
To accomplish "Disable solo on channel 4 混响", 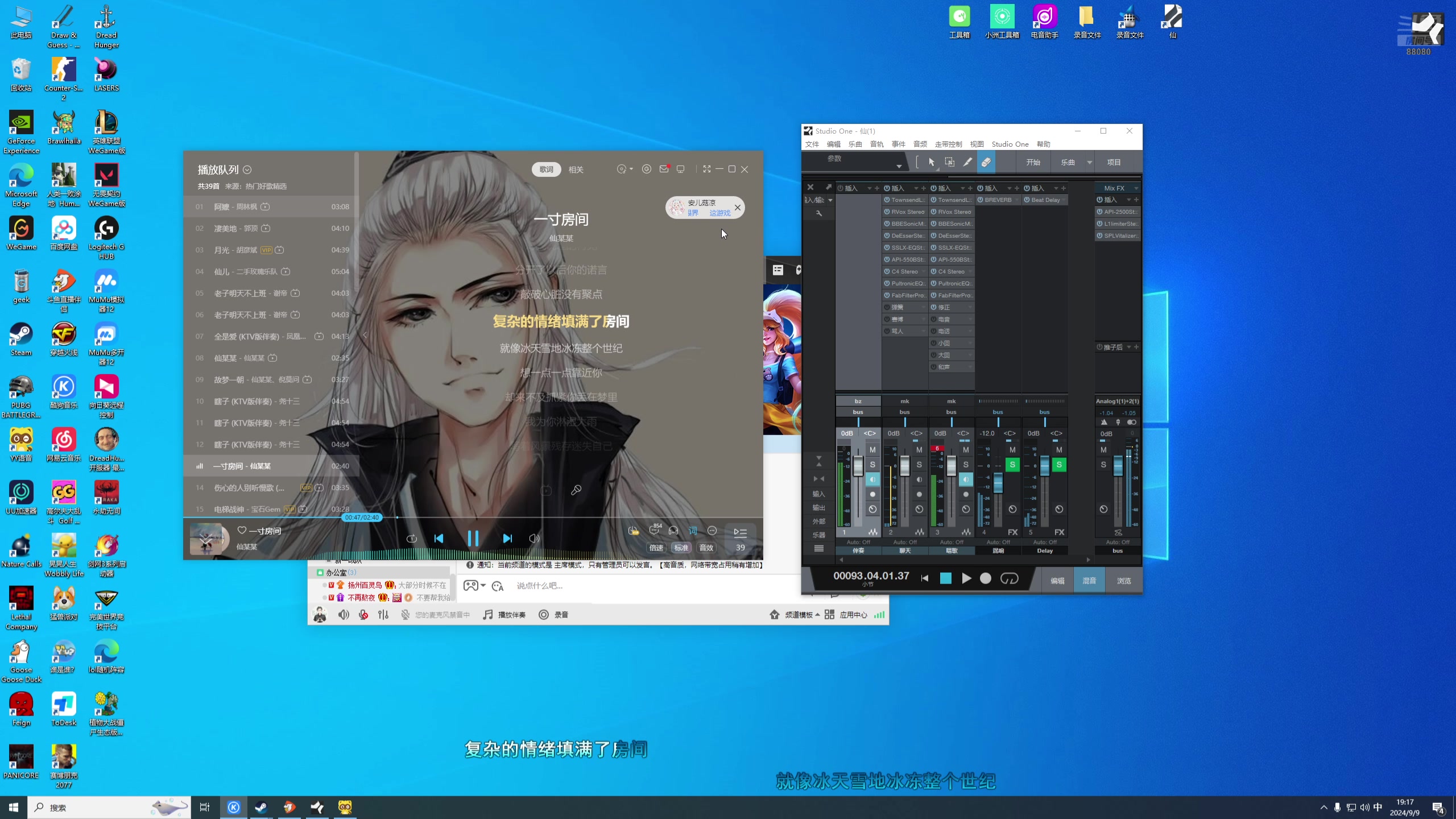I will (1012, 465).
